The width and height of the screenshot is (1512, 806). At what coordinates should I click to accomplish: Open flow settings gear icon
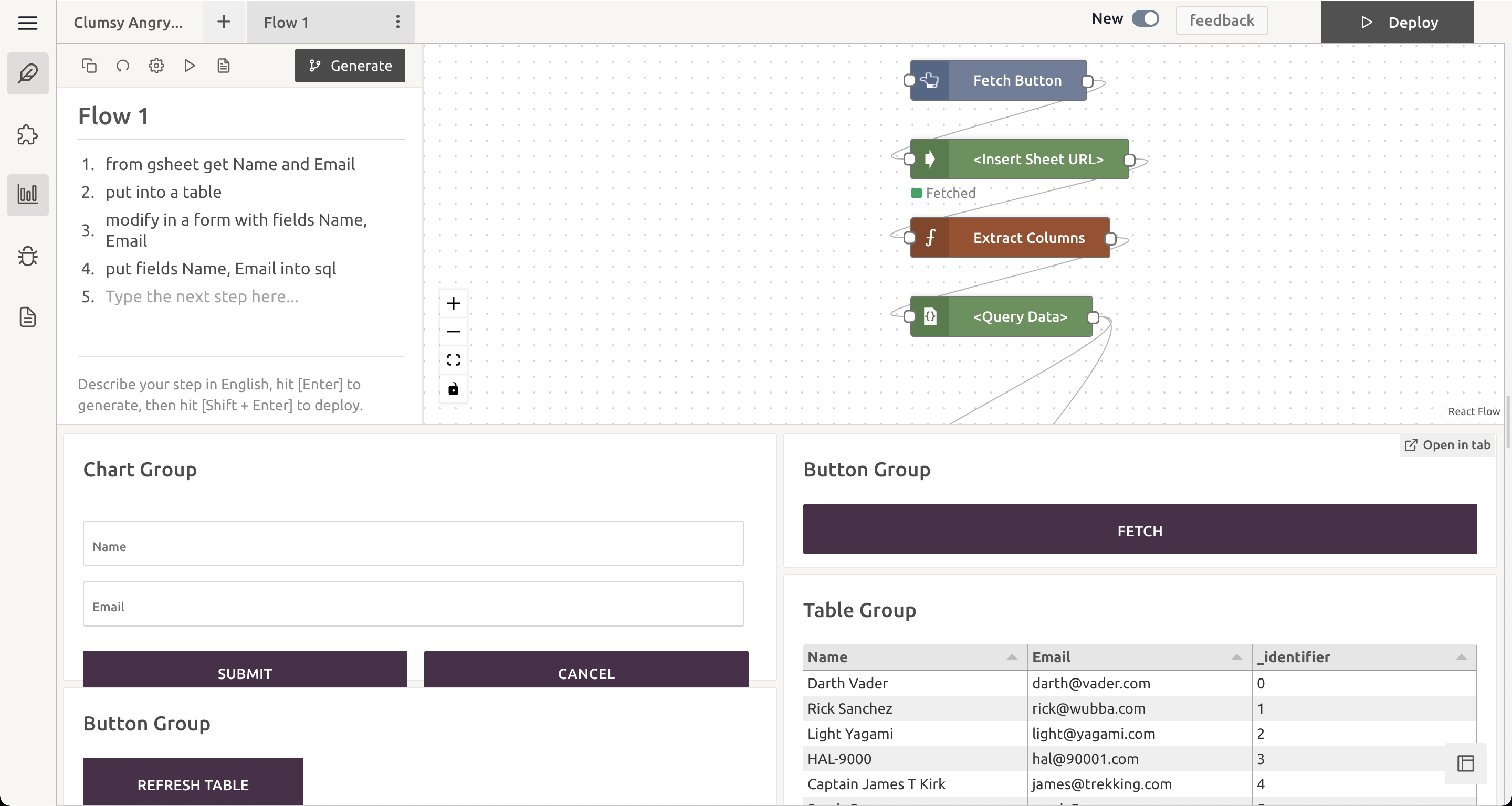pos(156,66)
